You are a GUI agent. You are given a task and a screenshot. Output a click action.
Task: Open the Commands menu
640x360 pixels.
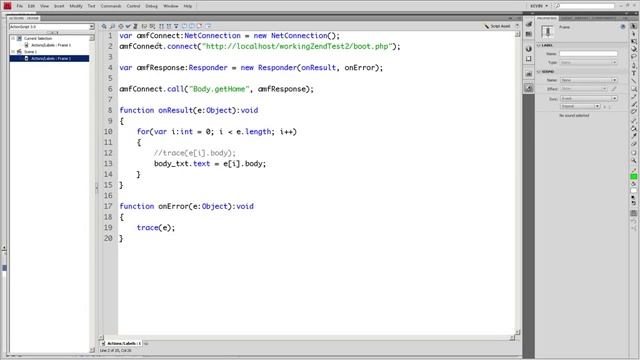[111, 6]
